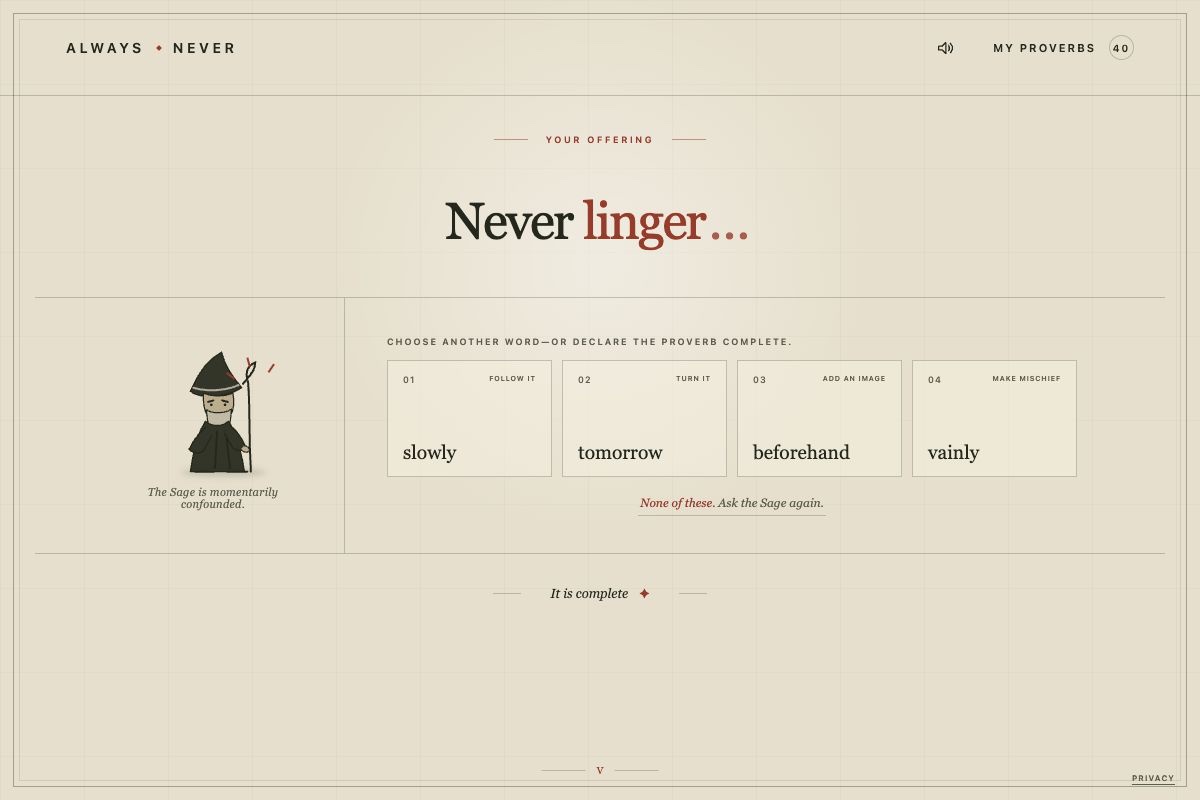Choose the word 'slowly' card
Viewport: 1200px width, 800px height.
point(469,418)
